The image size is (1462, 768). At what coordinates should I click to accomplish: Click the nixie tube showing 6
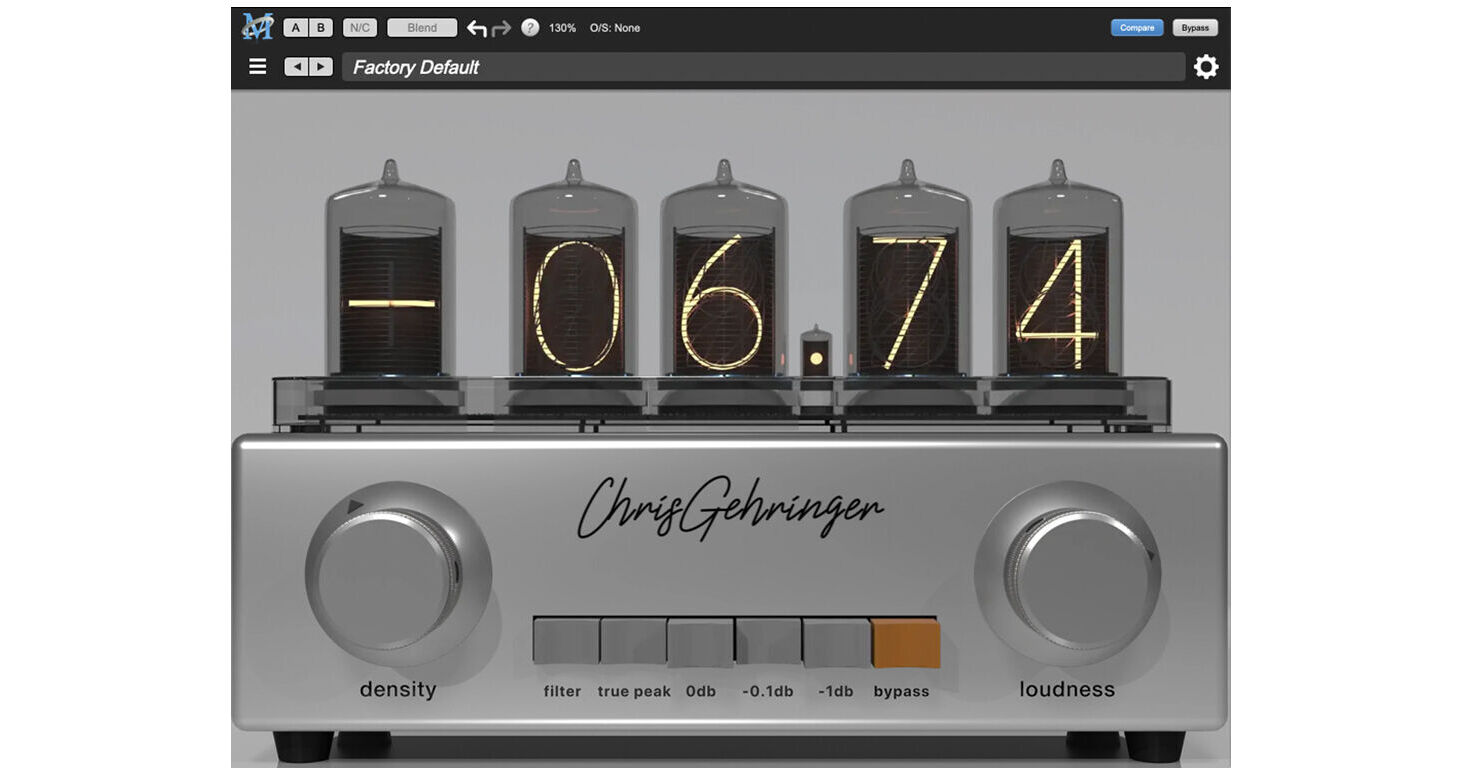coord(723,270)
